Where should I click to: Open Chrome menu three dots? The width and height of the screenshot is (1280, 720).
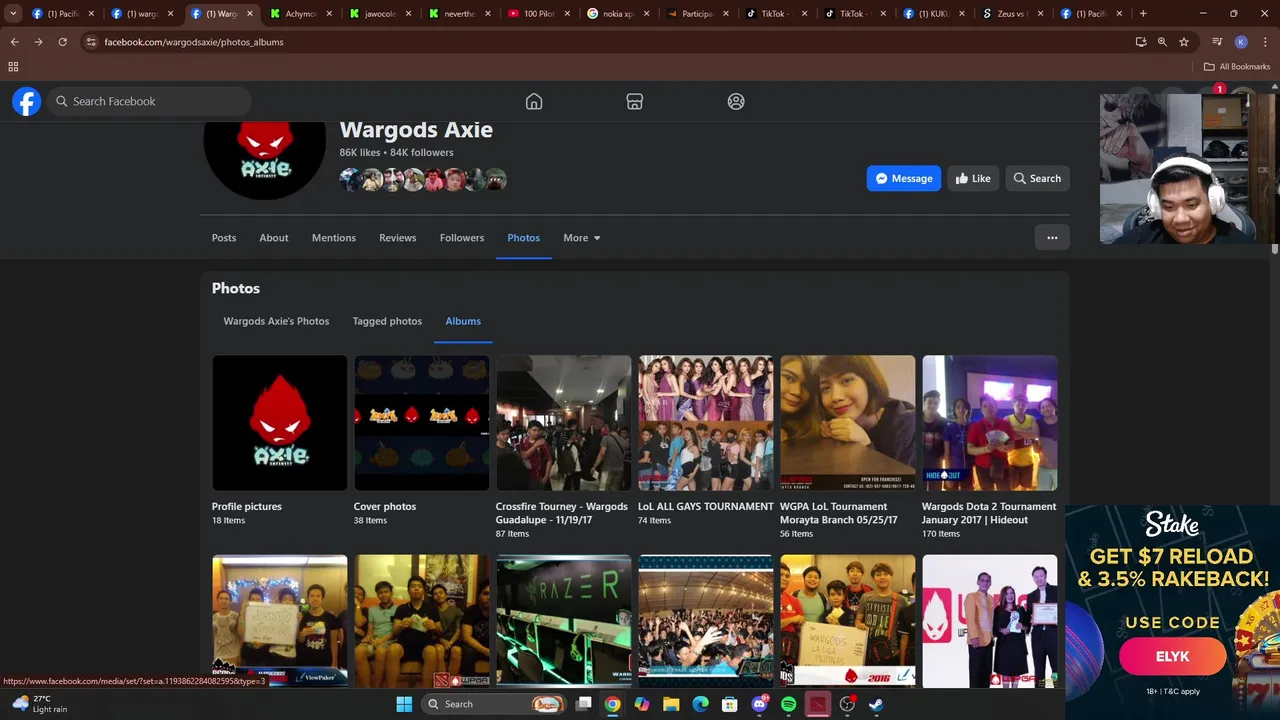point(1265,42)
